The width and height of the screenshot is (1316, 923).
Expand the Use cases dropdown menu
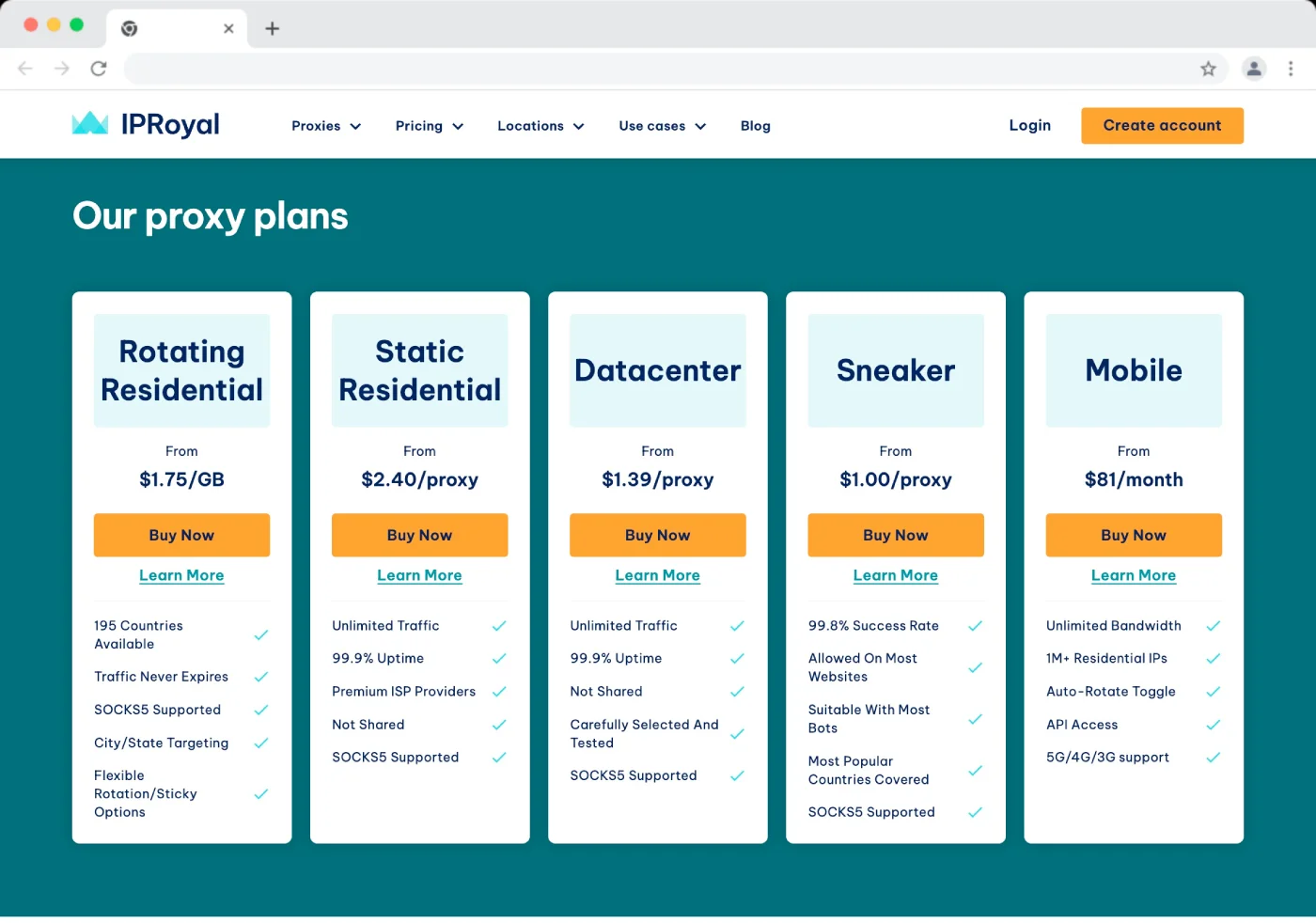click(663, 126)
